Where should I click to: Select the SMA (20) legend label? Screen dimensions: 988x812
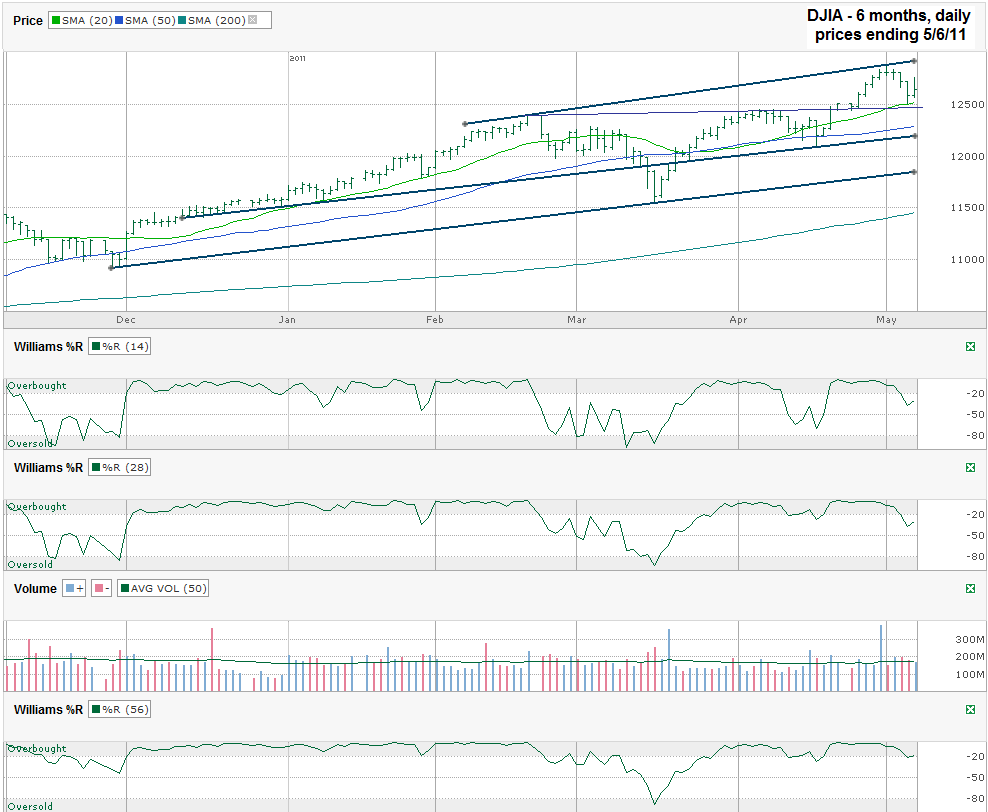87,20
